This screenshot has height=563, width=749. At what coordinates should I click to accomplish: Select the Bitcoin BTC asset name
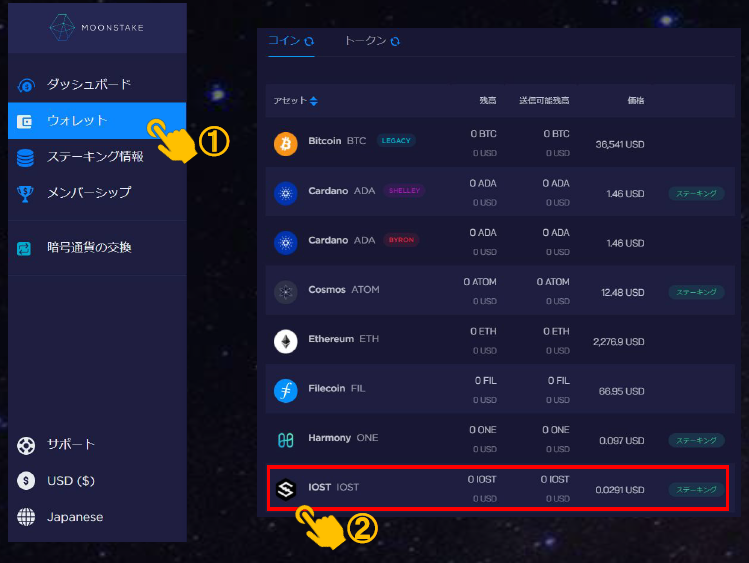tap(337, 141)
